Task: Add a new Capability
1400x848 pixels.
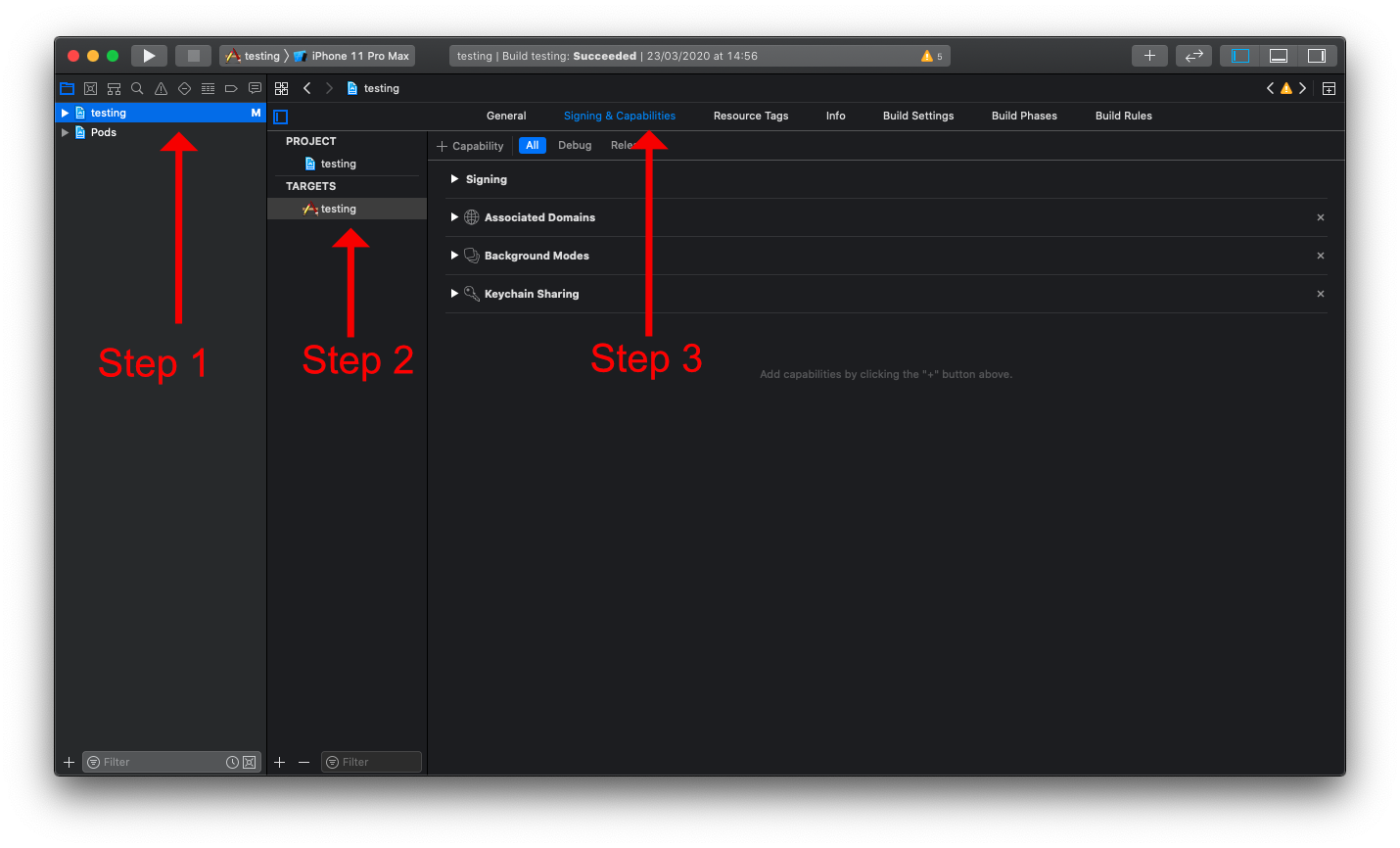Action: [x=470, y=146]
